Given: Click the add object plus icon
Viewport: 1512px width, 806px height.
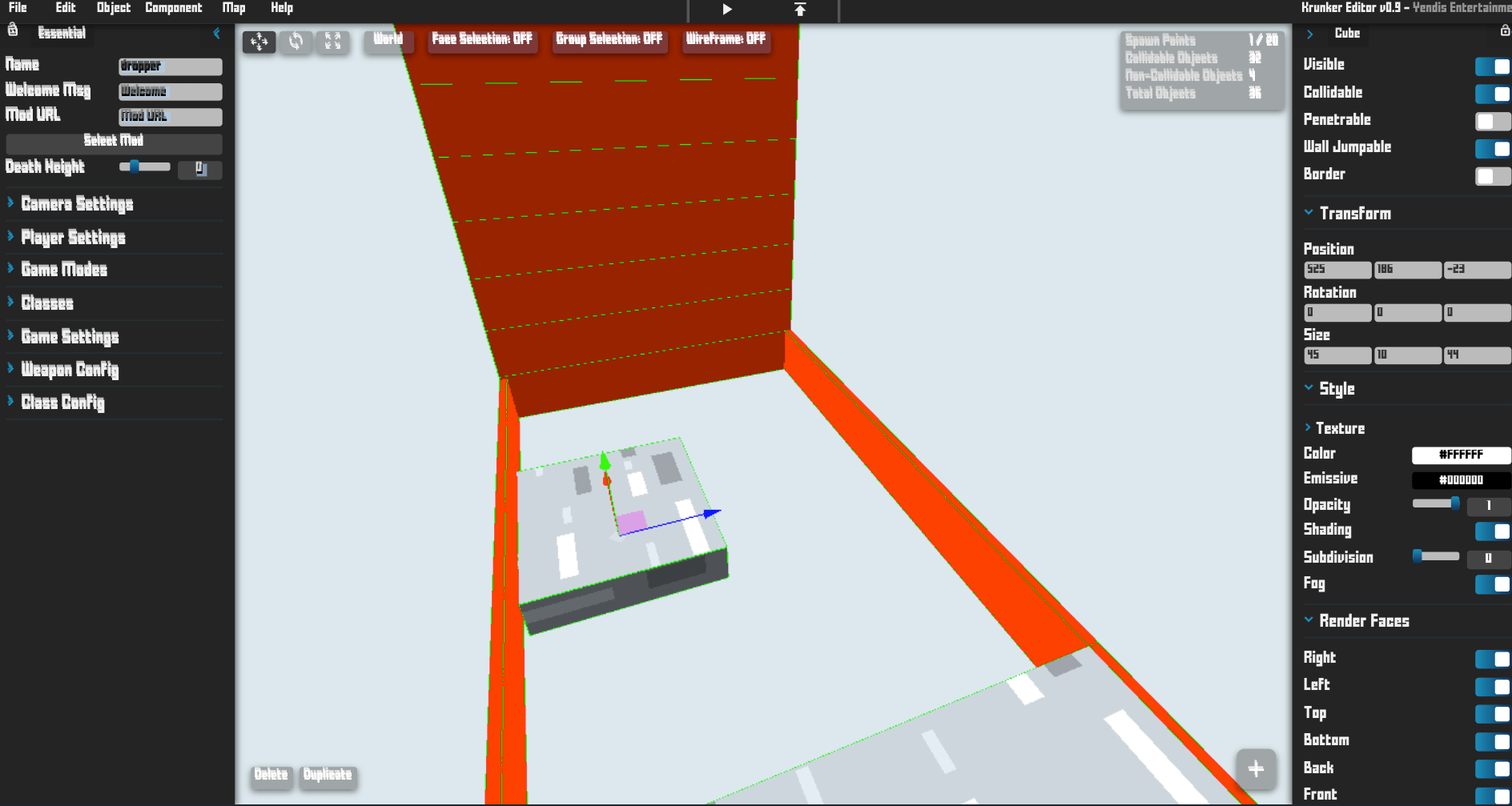Looking at the screenshot, I should pos(1255,769).
